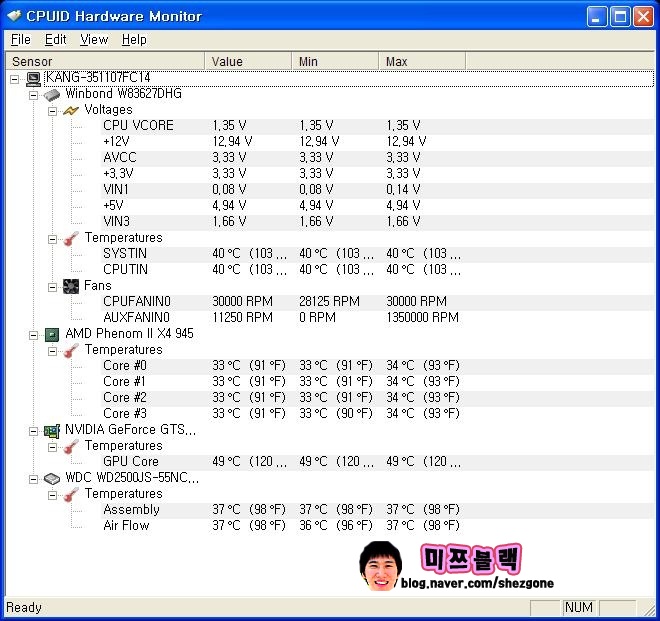Screen dimensions: 660x621
Task: Click the lightning Voltages icon
Action: click(71, 111)
